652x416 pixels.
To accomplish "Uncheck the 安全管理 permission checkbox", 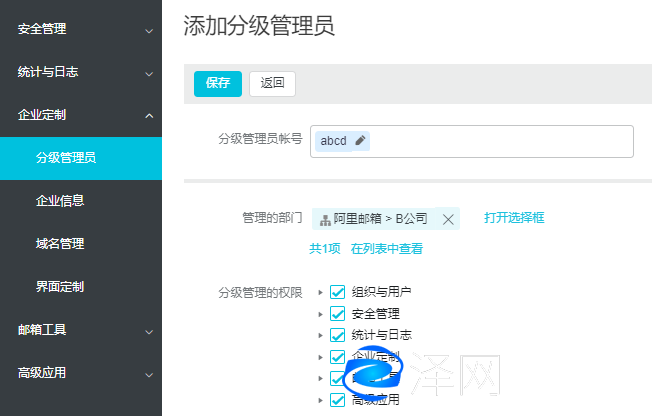I will pyautogui.click(x=337, y=314).
